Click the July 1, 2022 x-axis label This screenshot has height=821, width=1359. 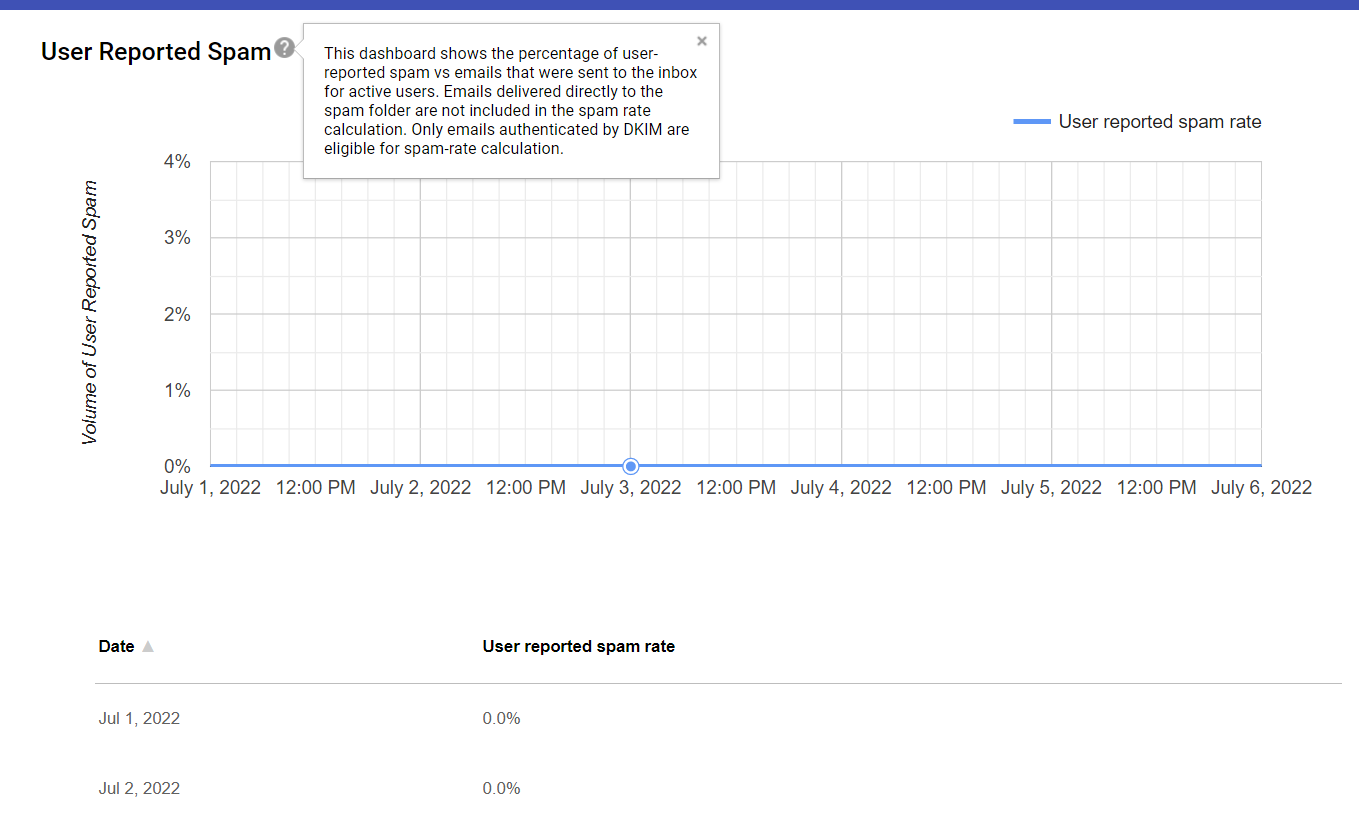[x=210, y=488]
